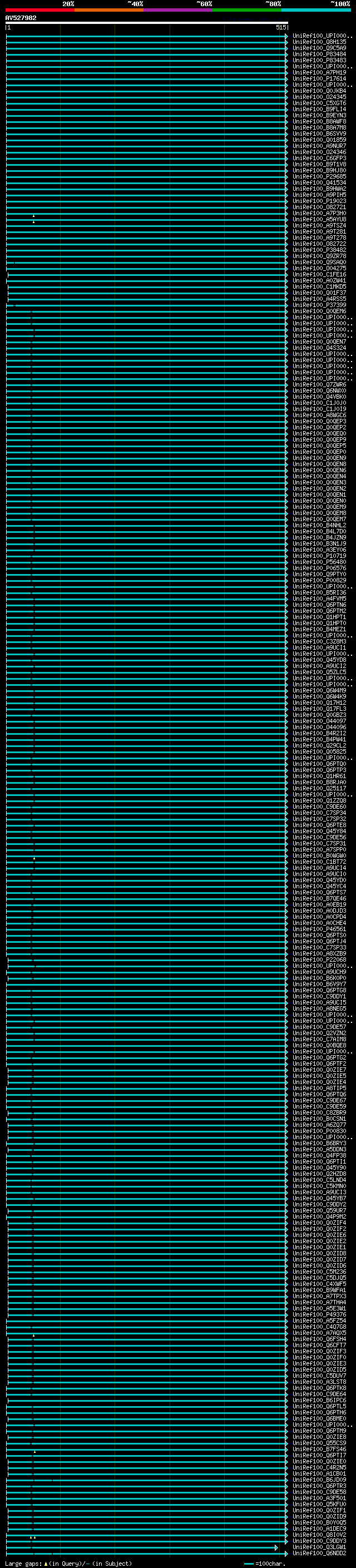
Task: Open hit UniRef100_Q9C5A9
Action: point(319,48)
